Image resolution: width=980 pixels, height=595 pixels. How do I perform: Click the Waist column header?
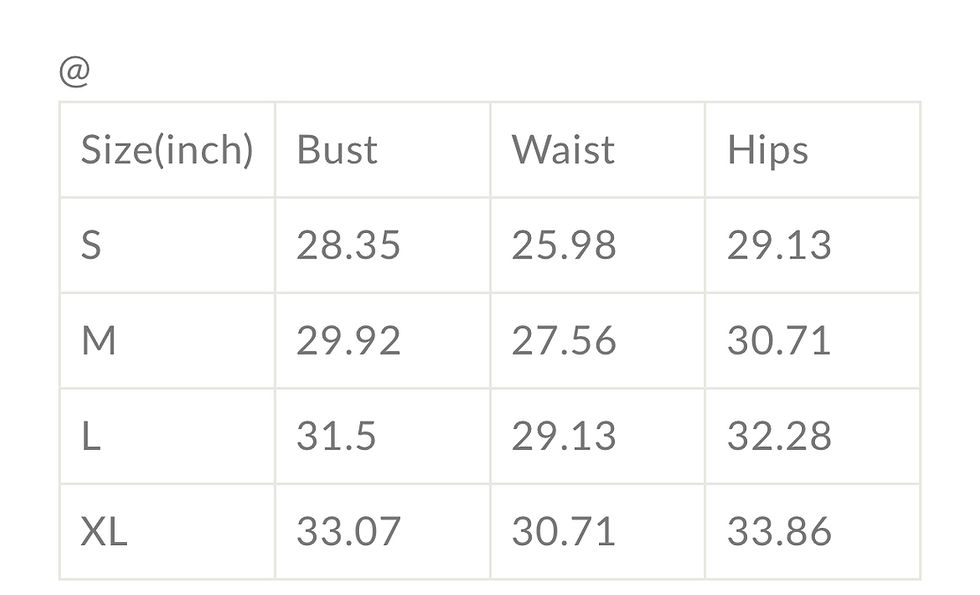pyautogui.click(x=563, y=150)
